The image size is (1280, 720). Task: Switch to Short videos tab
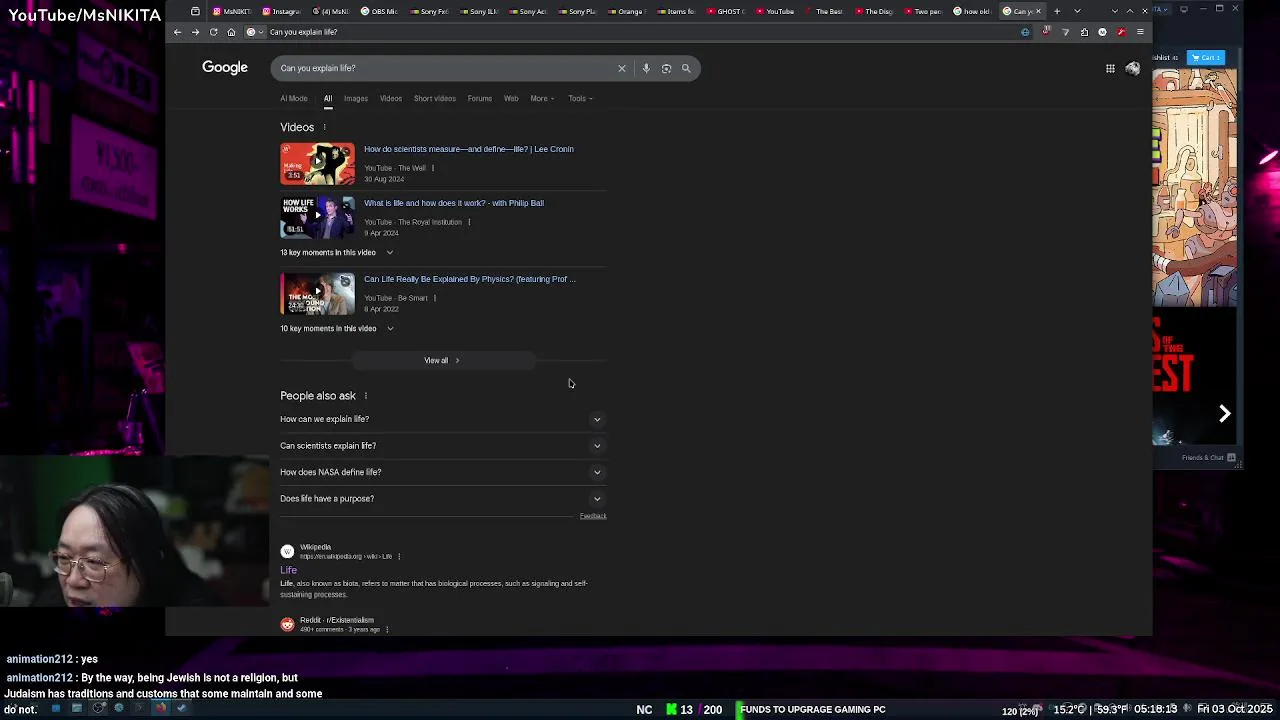click(x=435, y=98)
